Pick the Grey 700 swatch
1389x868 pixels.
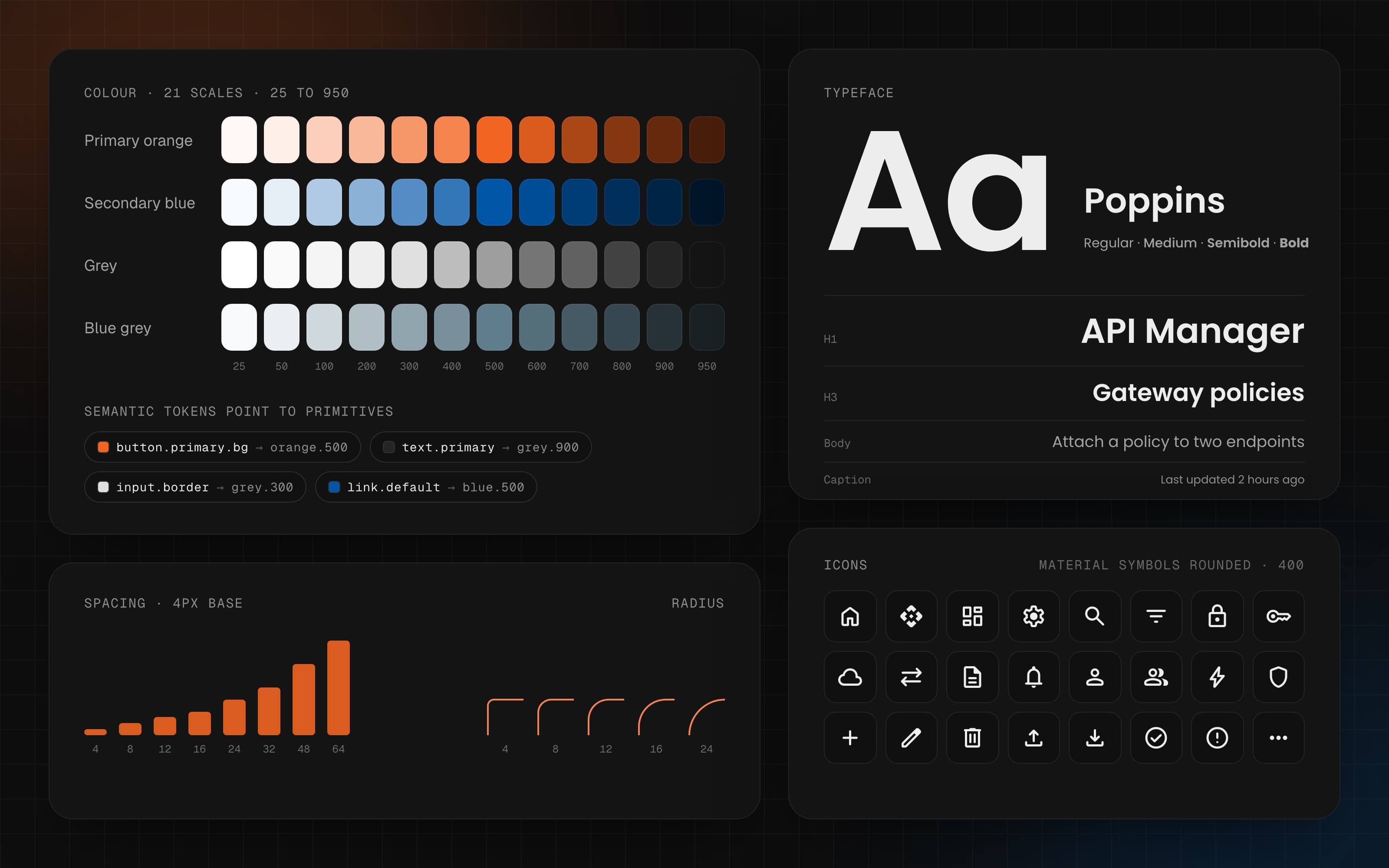[x=579, y=265]
